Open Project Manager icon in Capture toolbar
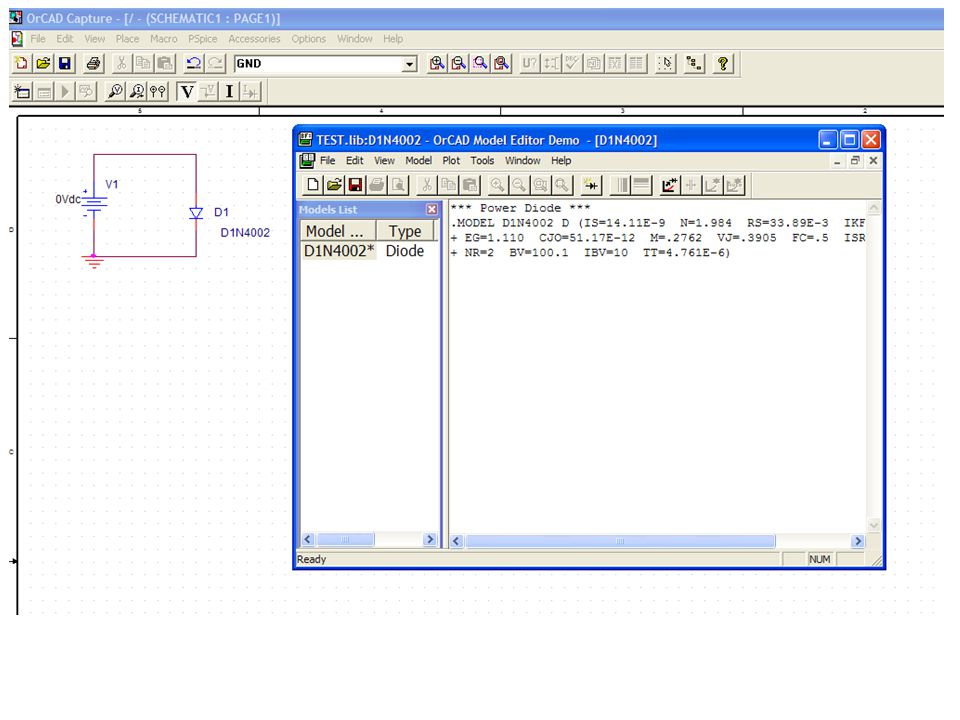This screenshot has width=960, height=720. pos(694,63)
